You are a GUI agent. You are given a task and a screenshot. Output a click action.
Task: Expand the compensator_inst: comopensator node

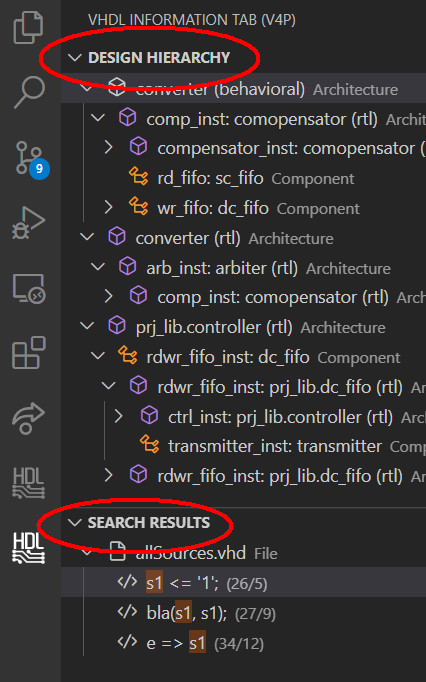click(x=109, y=147)
